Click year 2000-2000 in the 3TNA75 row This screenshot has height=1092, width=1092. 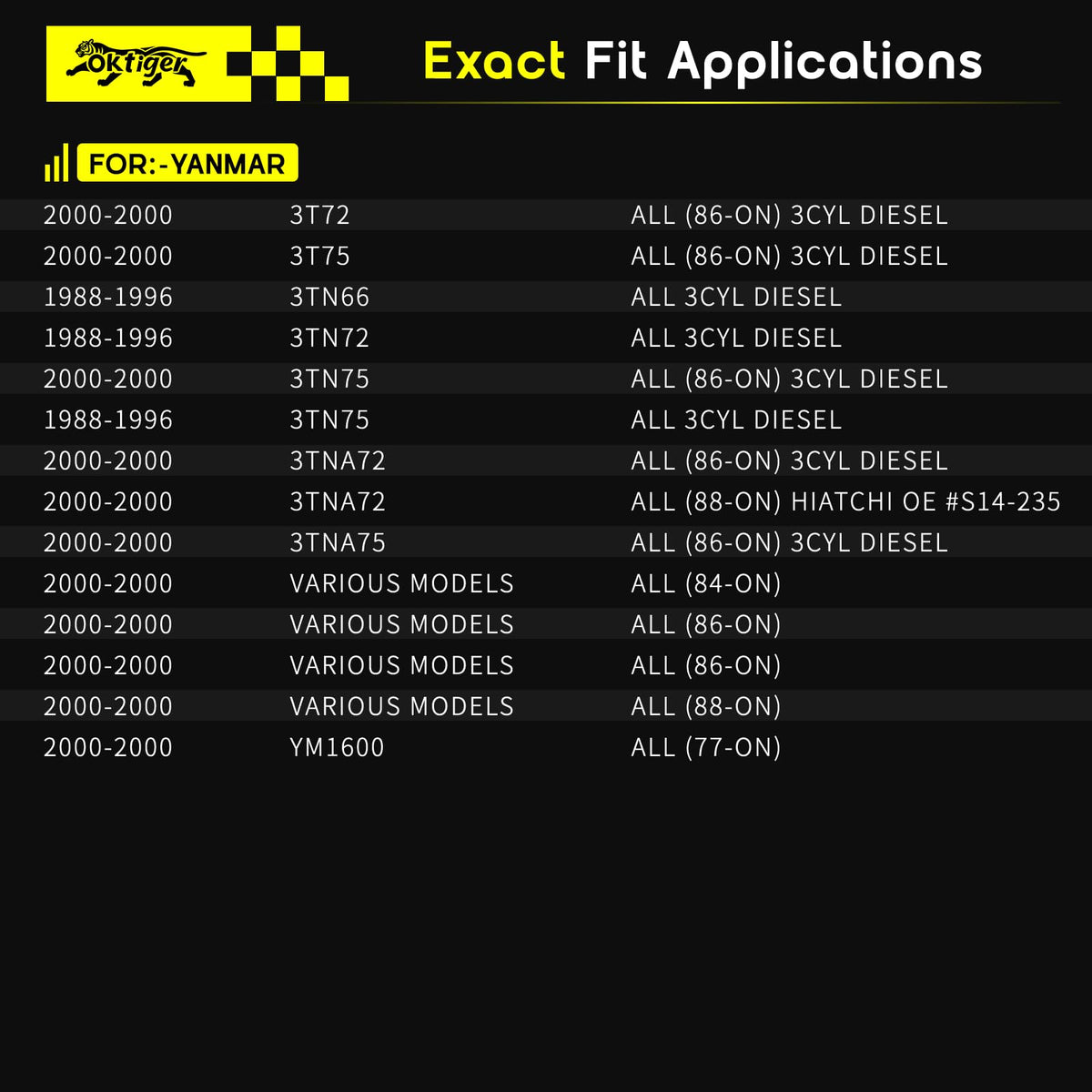[108, 542]
